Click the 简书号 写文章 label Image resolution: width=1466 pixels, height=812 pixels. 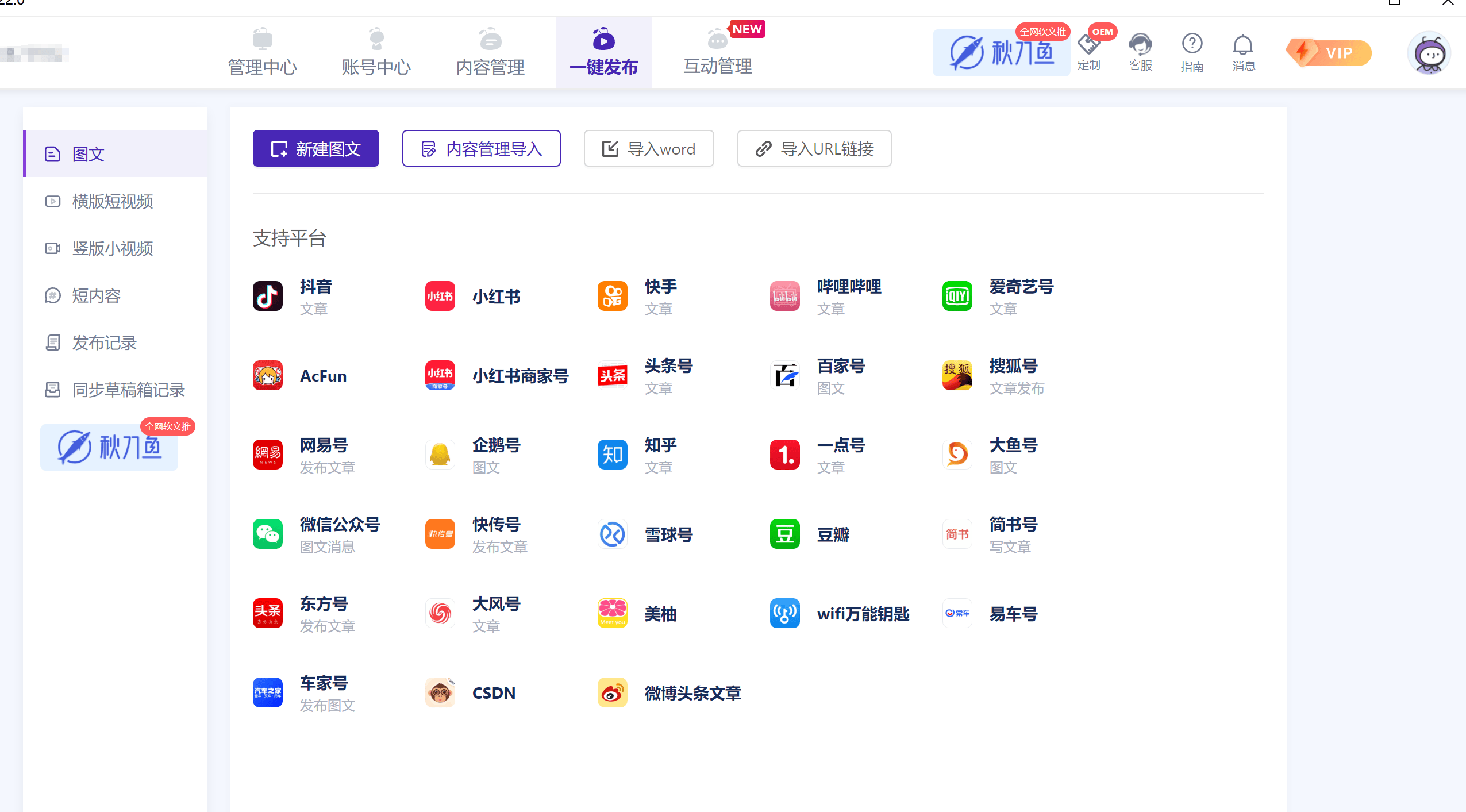click(x=1010, y=547)
